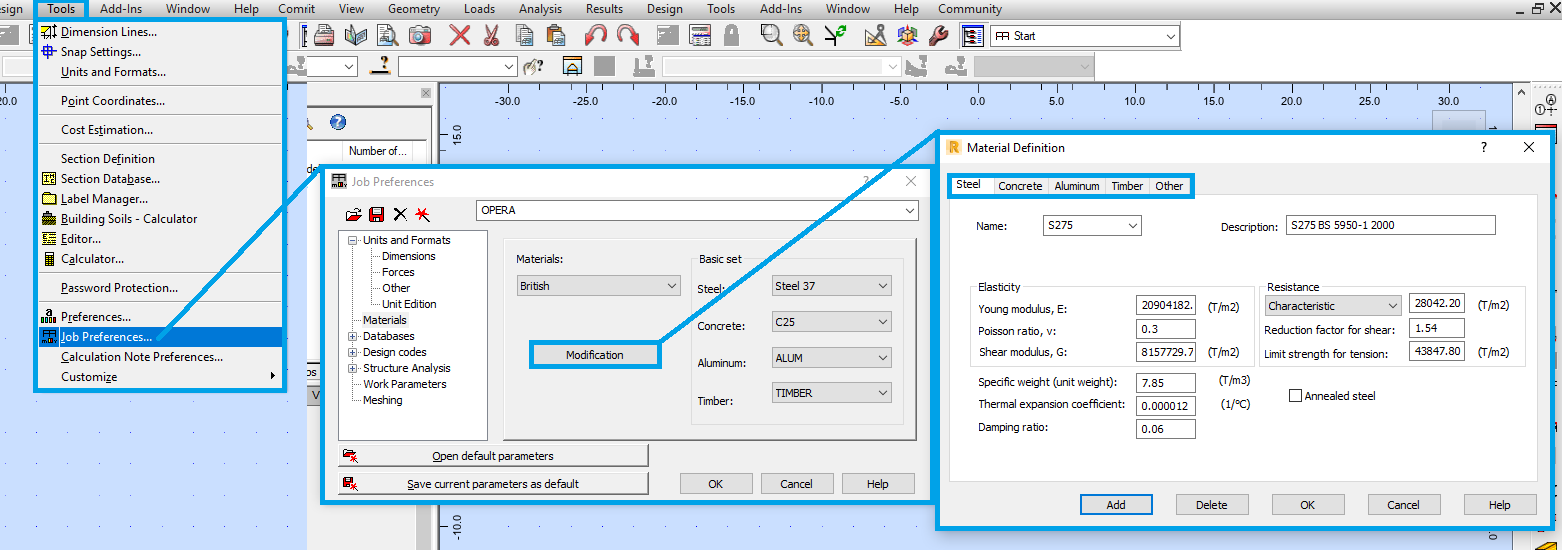
Task: Click the black X delete icon in Job Preferences
Action: point(400,214)
